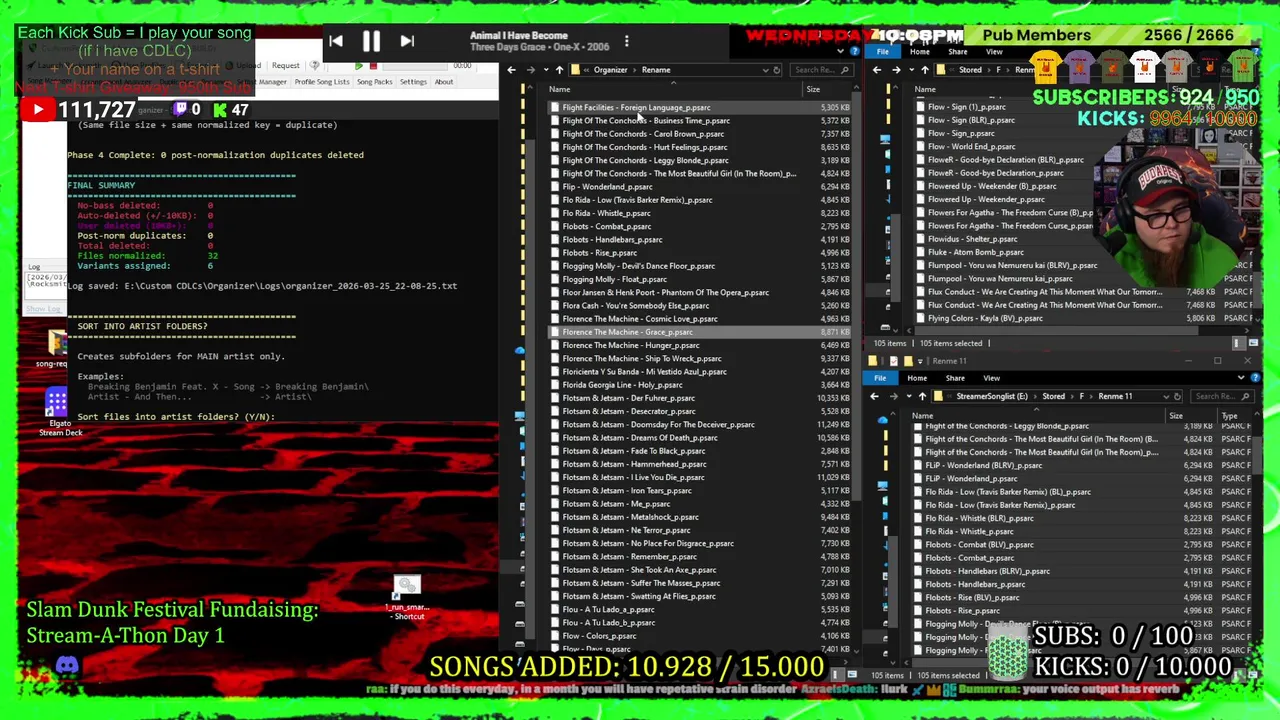Click search box in Renme 11 window
This screenshot has height=720, width=1280.
click(x=1222, y=396)
